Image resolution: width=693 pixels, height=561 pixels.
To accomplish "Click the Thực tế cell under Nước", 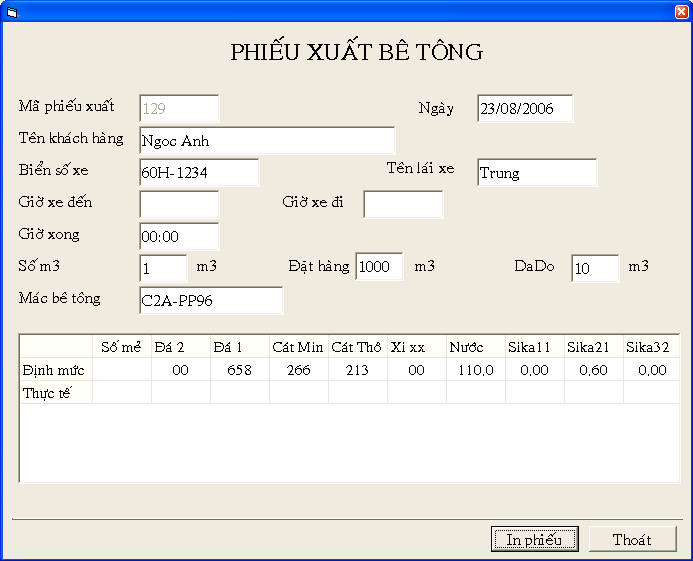I will tap(476, 393).
